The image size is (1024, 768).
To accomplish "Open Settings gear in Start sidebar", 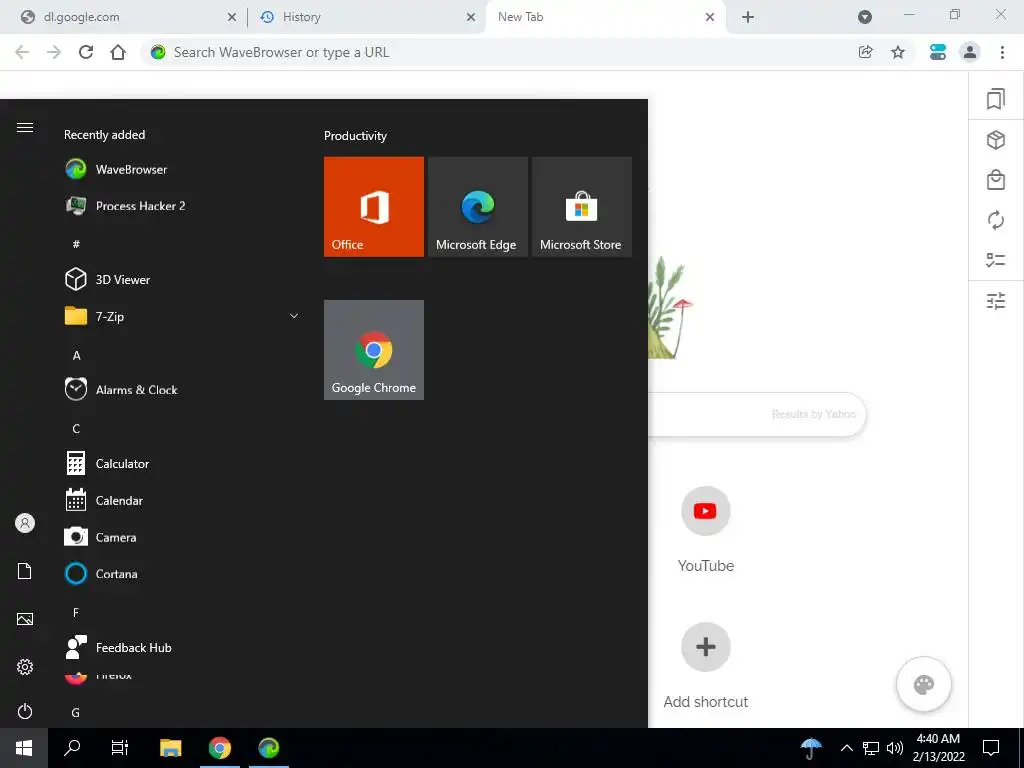I will (x=25, y=667).
